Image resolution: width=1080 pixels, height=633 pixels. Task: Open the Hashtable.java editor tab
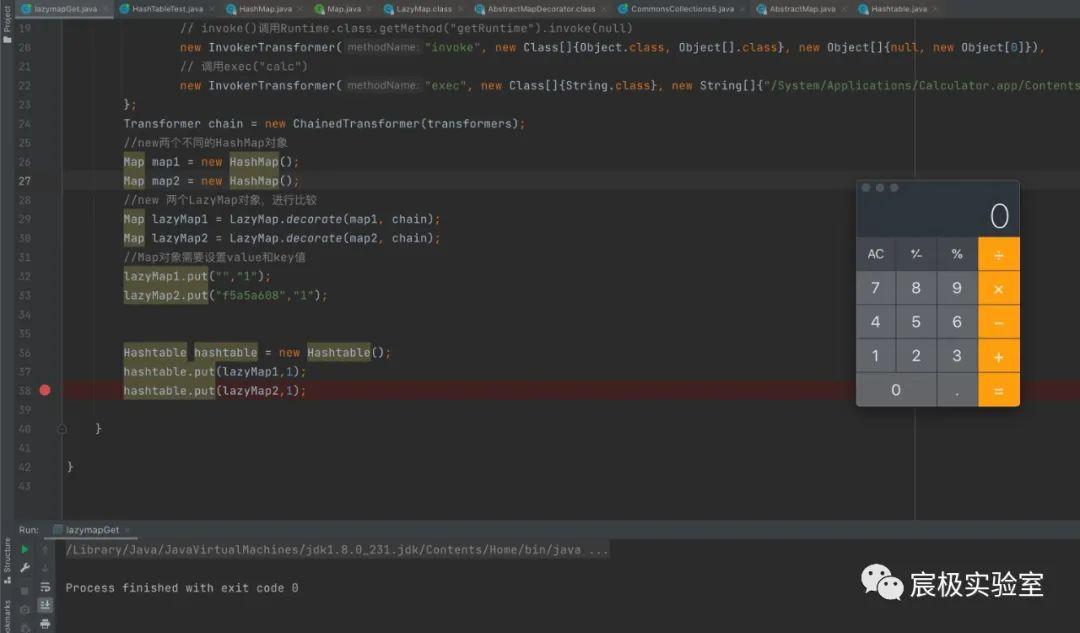[898, 9]
